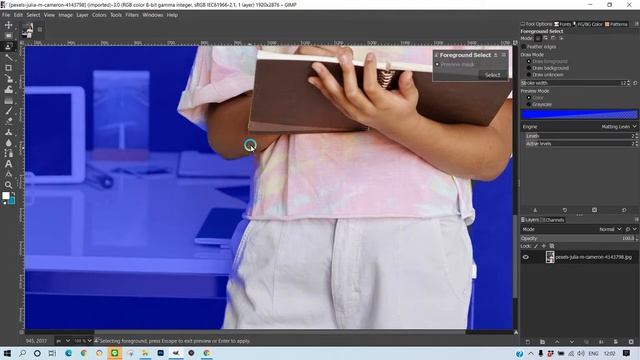
Task: Raise layer up arrow icon
Action: (557, 342)
